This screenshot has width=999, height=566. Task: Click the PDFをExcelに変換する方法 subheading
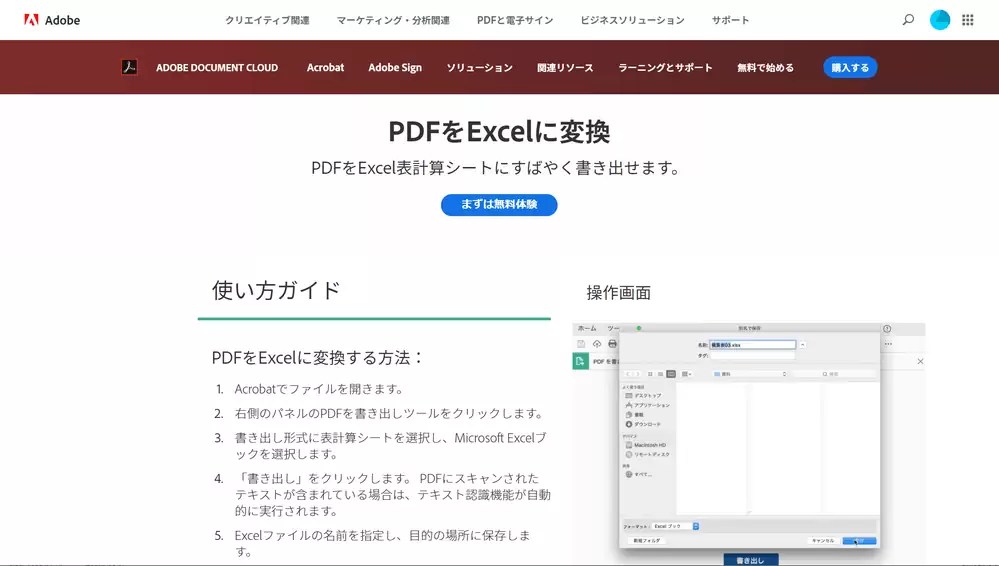click(x=317, y=358)
